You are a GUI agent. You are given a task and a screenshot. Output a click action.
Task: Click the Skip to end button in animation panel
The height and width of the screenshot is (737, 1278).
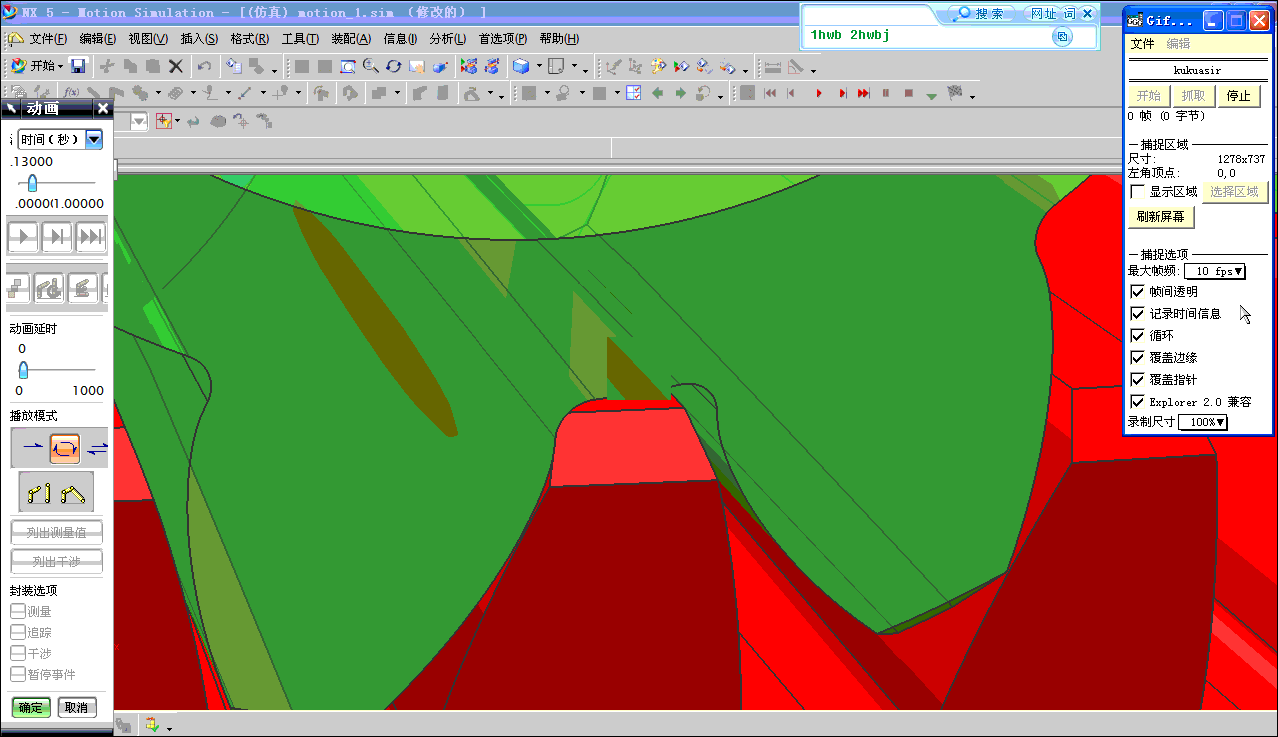pyautogui.click(x=91, y=237)
